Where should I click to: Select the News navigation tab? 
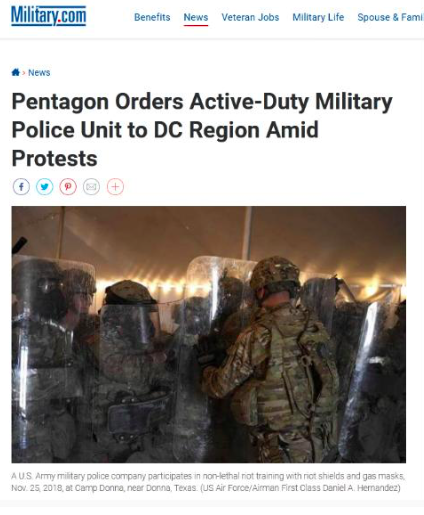click(x=196, y=17)
